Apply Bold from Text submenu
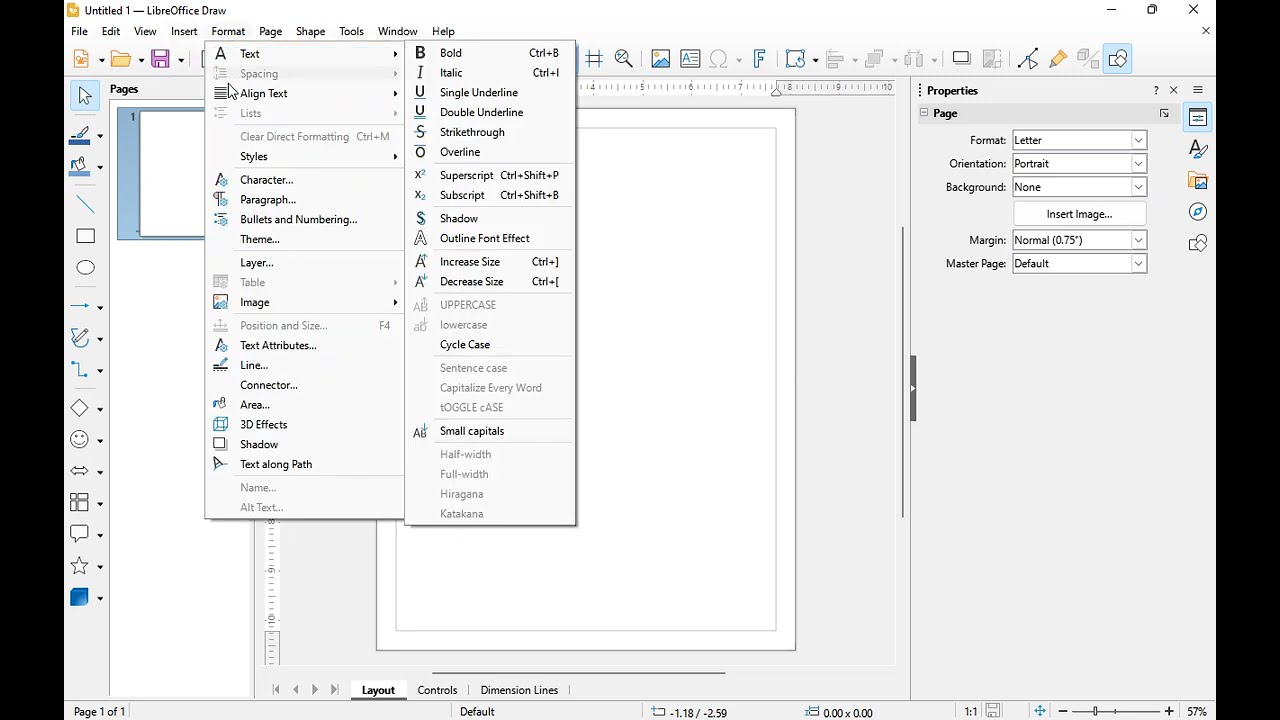Screen dimensions: 1280x720 point(490,53)
